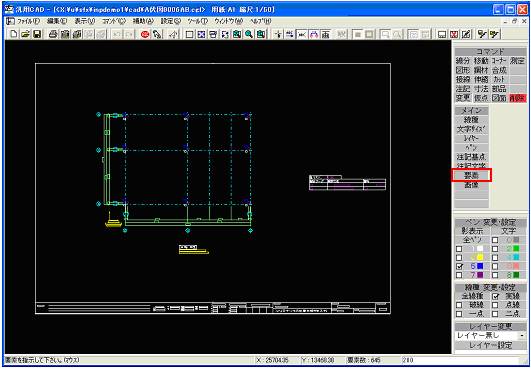Open a drawing with the folder icon
Screen dimensions: 531x369
(26, 34)
